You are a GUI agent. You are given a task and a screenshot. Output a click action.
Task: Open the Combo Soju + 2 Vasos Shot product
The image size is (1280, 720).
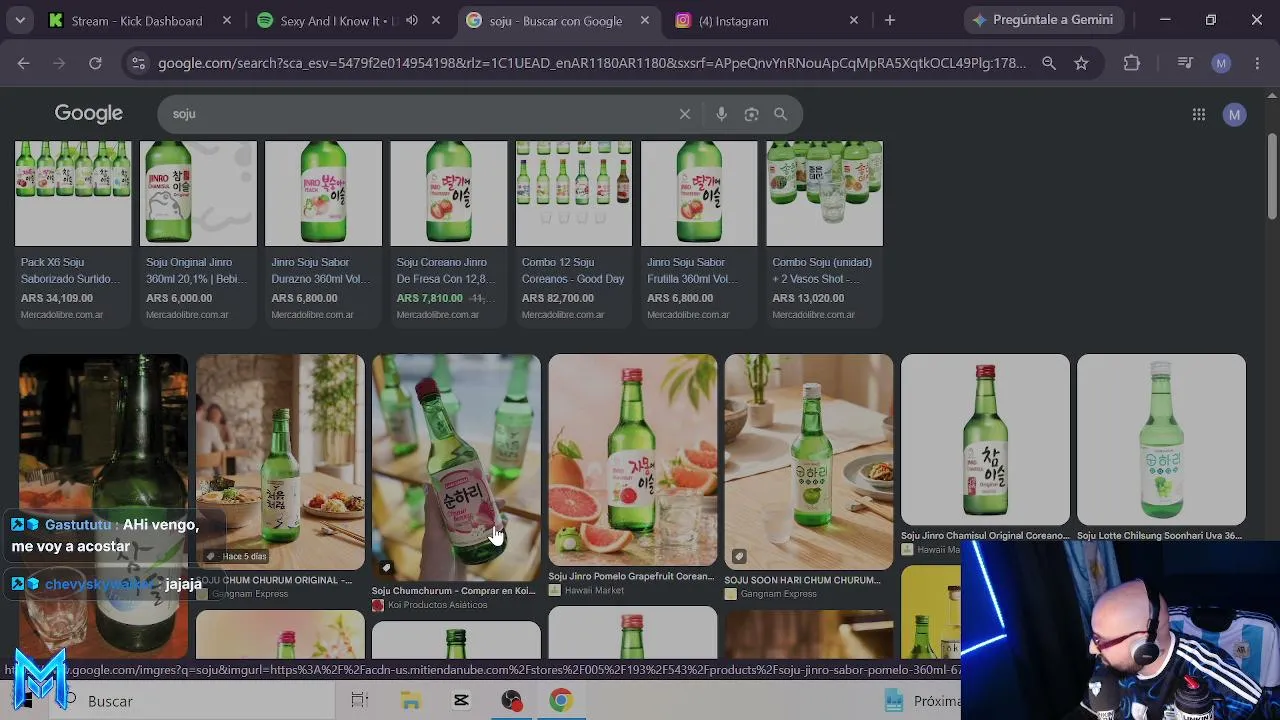(824, 234)
